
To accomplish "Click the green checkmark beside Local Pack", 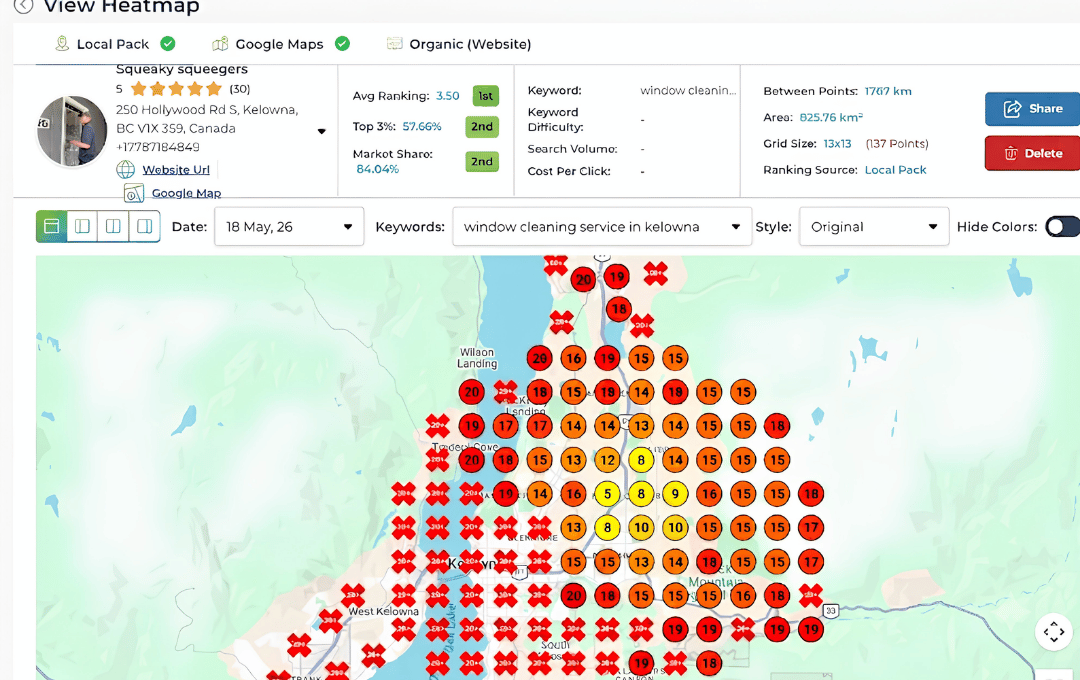I will click(167, 44).
